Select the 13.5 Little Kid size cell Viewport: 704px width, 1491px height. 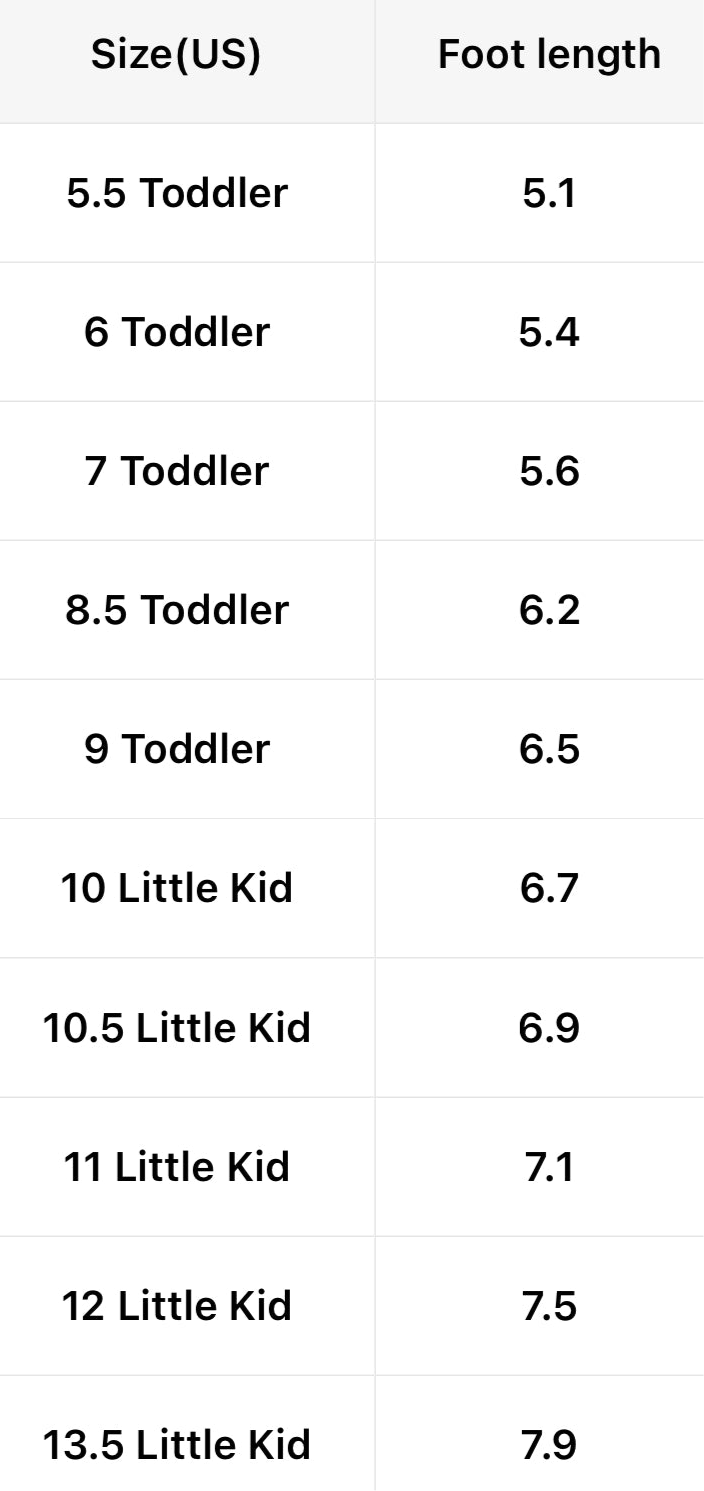[x=177, y=1445]
